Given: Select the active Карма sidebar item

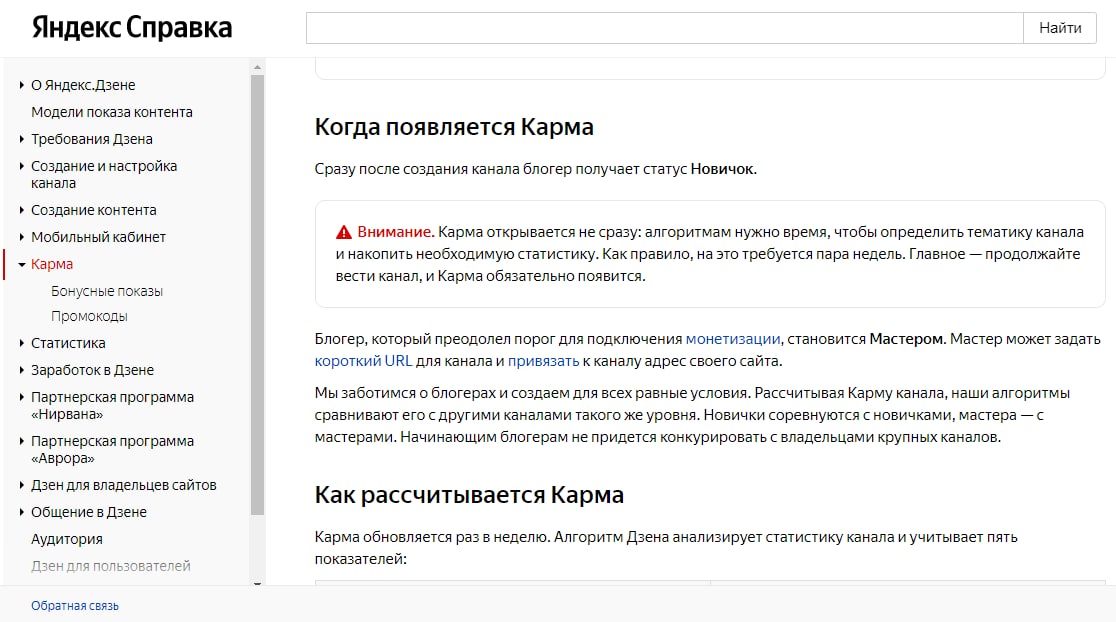Looking at the screenshot, I should 52,264.
